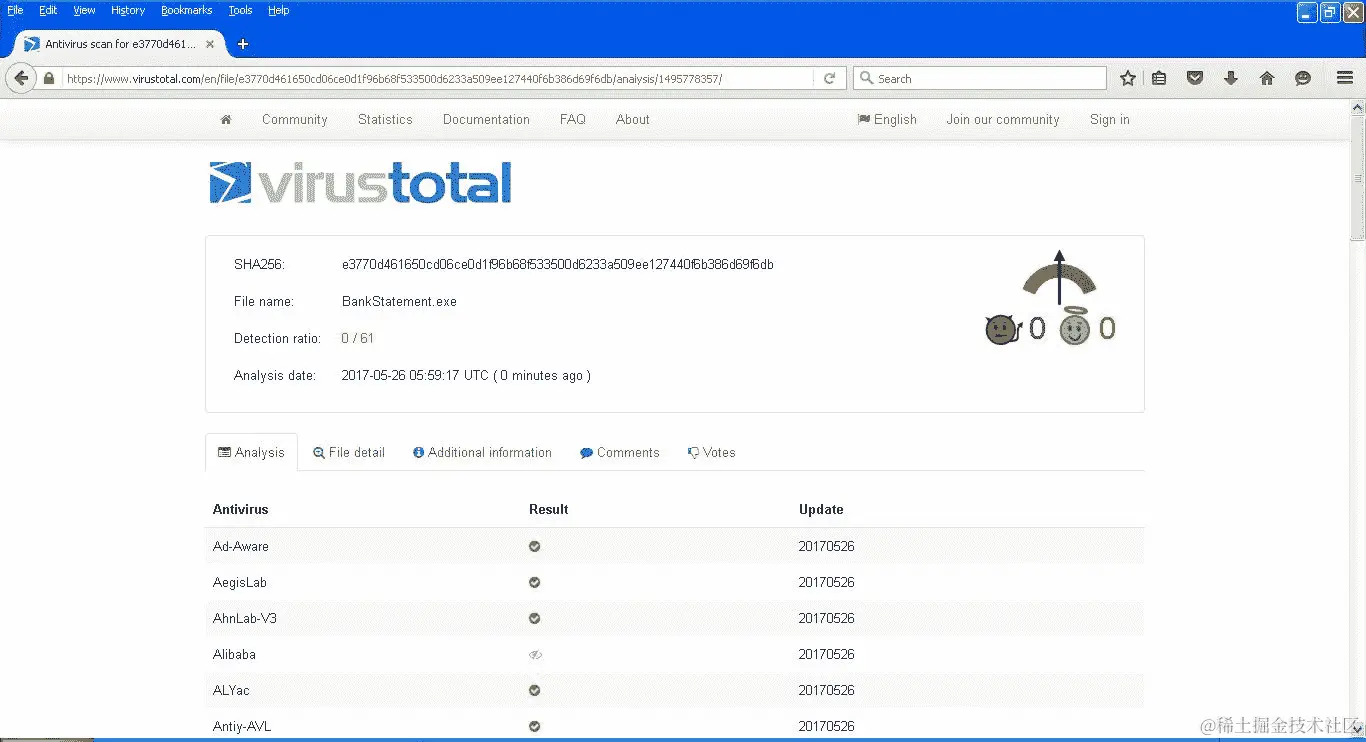Screen dimensions: 1366x742
Task: Open the Community link
Action: [x=295, y=119]
